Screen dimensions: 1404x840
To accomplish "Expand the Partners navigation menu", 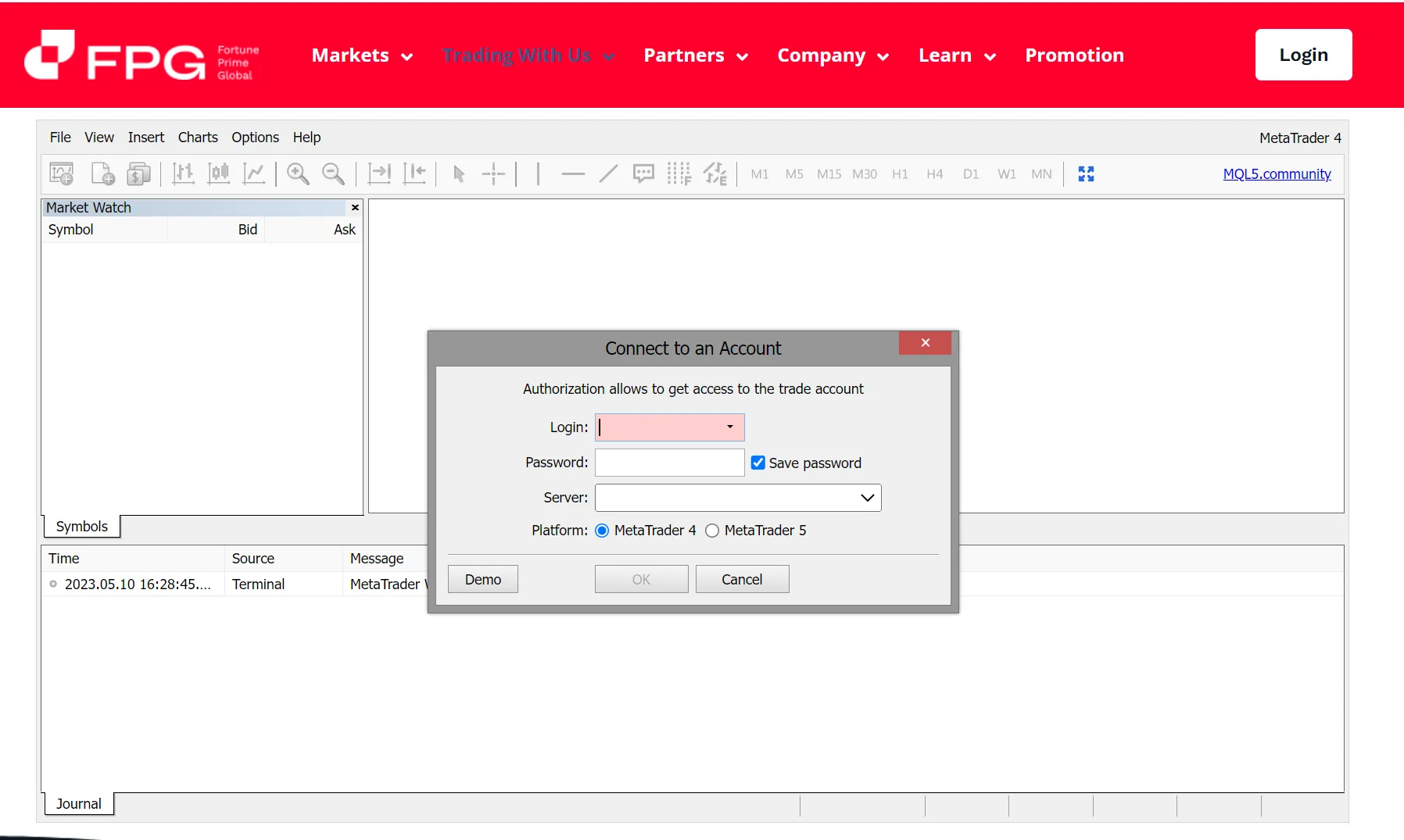I will [x=697, y=55].
